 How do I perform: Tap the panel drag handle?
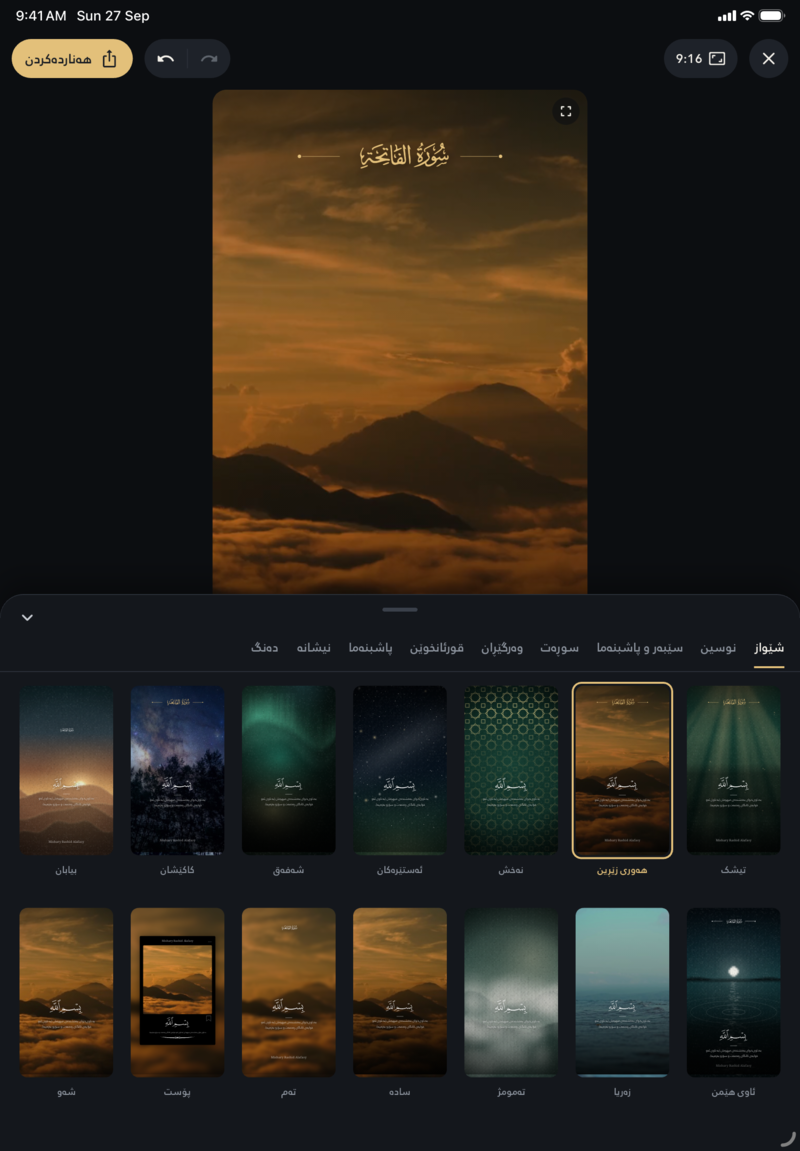400,609
